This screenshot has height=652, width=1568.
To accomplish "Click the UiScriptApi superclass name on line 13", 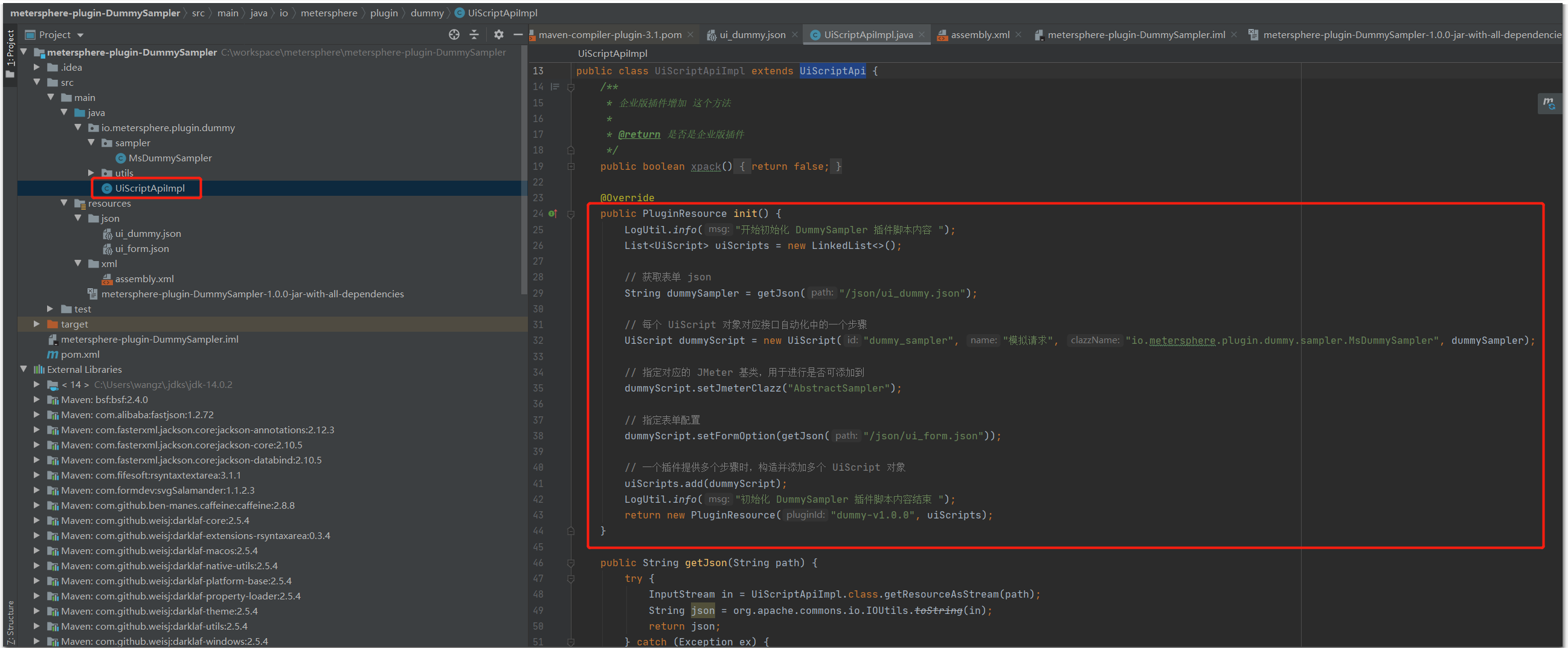I will pos(832,71).
